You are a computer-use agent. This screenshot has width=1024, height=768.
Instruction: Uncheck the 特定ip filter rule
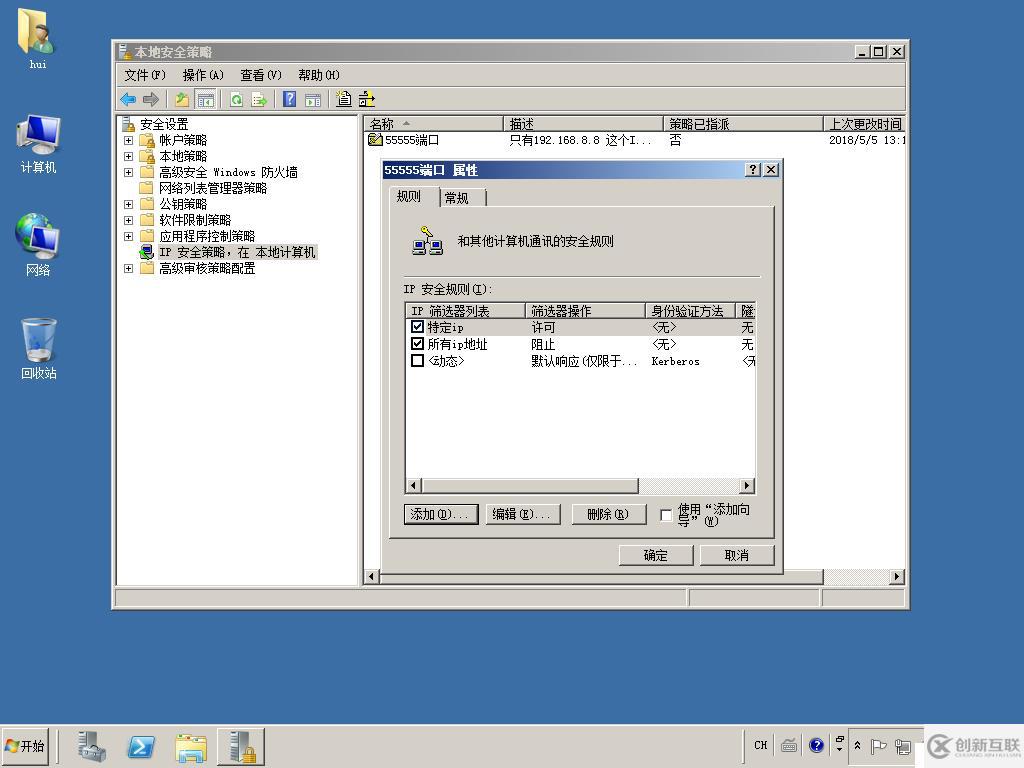click(417, 327)
